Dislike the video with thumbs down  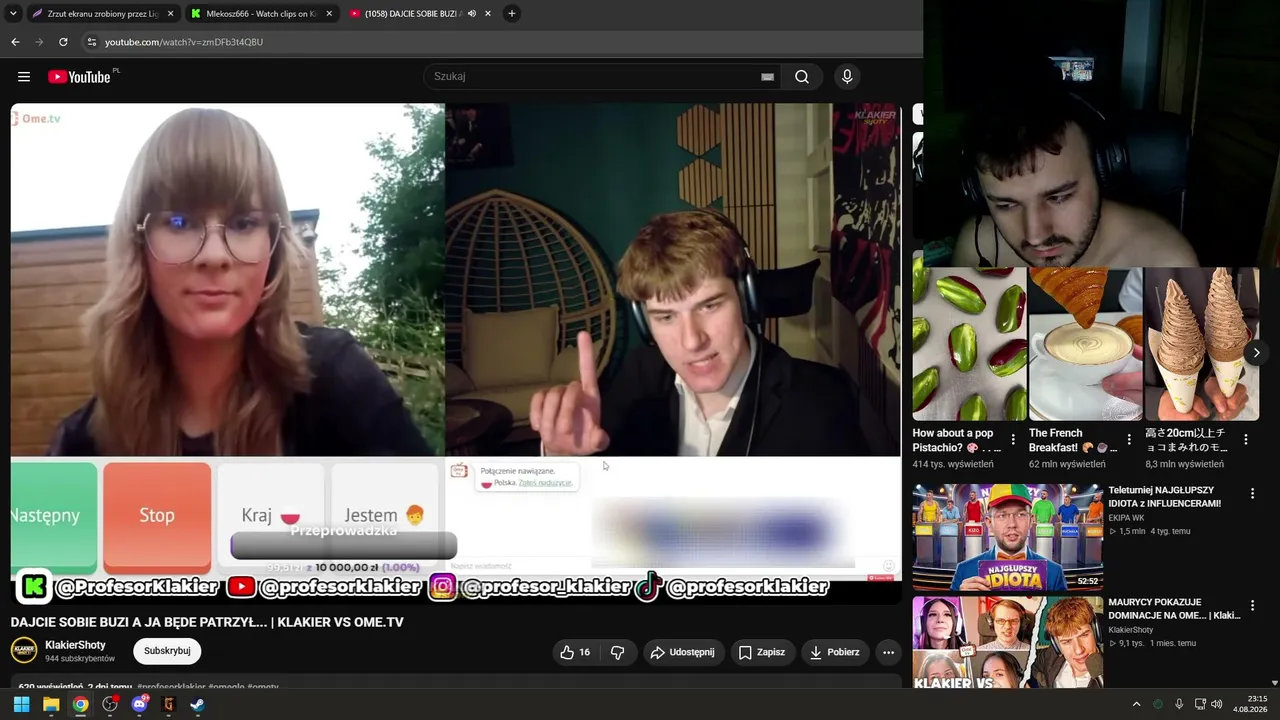[617, 652]
